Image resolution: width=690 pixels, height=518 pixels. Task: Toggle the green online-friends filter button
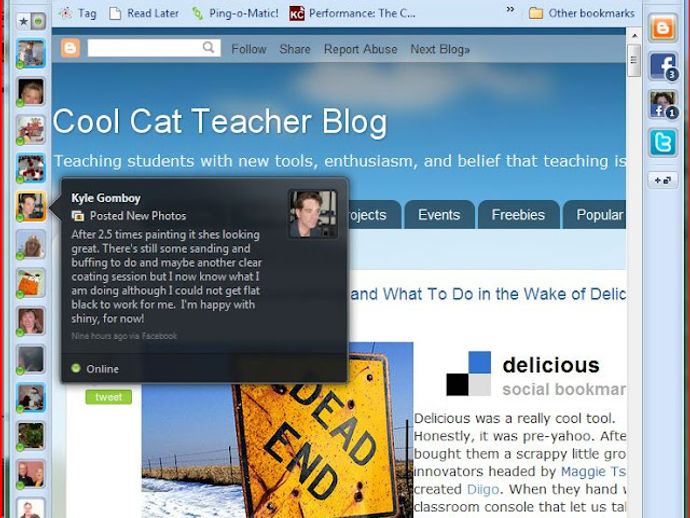tap(38, 21)
